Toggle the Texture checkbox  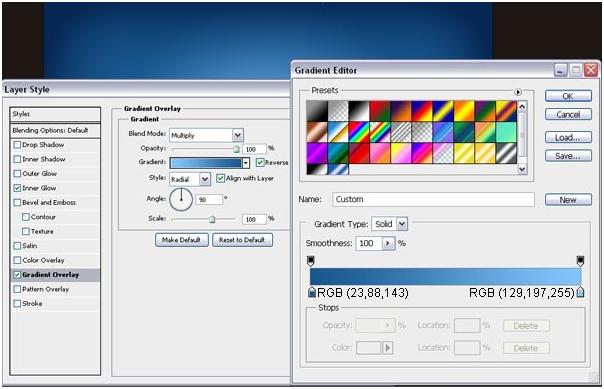point(26,231)
